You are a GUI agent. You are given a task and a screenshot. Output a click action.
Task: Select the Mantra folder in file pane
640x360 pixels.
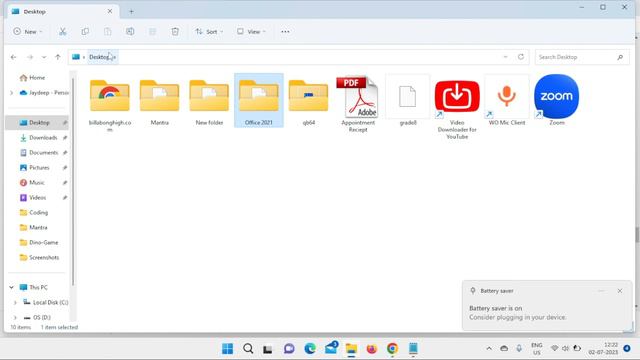(160, 100)
